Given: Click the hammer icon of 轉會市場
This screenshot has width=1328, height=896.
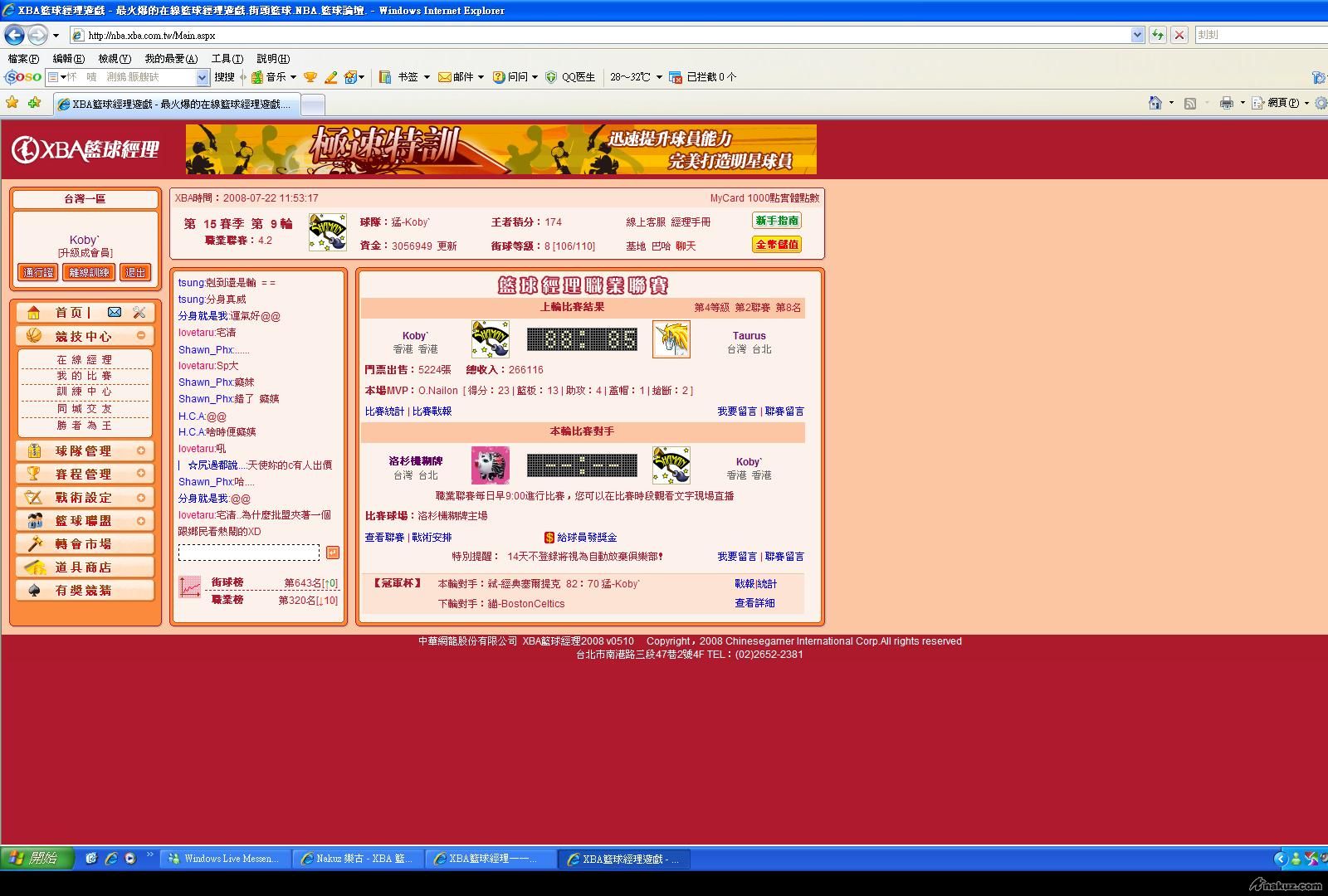Looking at the screenshot, I should 34,543.
